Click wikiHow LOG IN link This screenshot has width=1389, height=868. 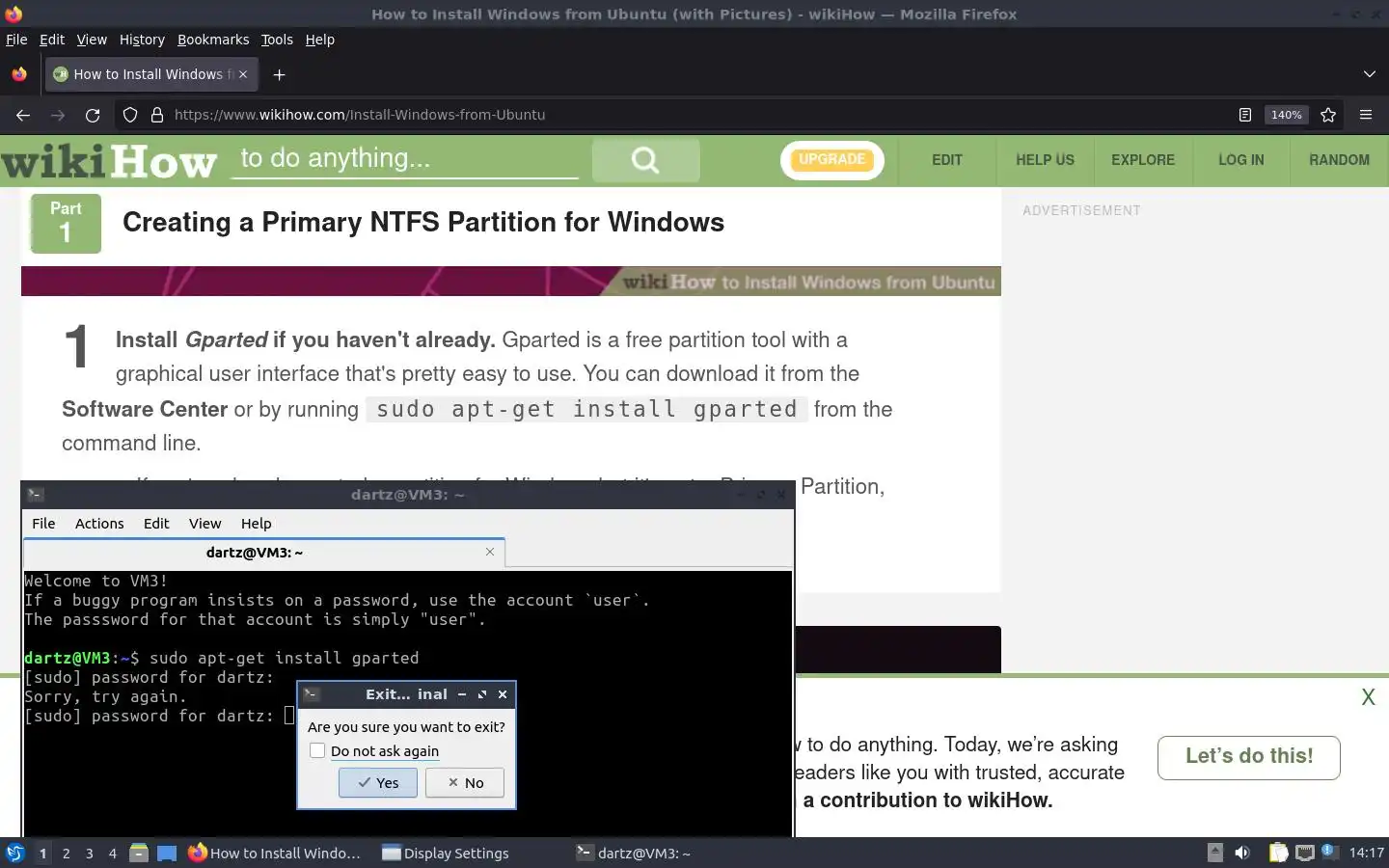1240,160
